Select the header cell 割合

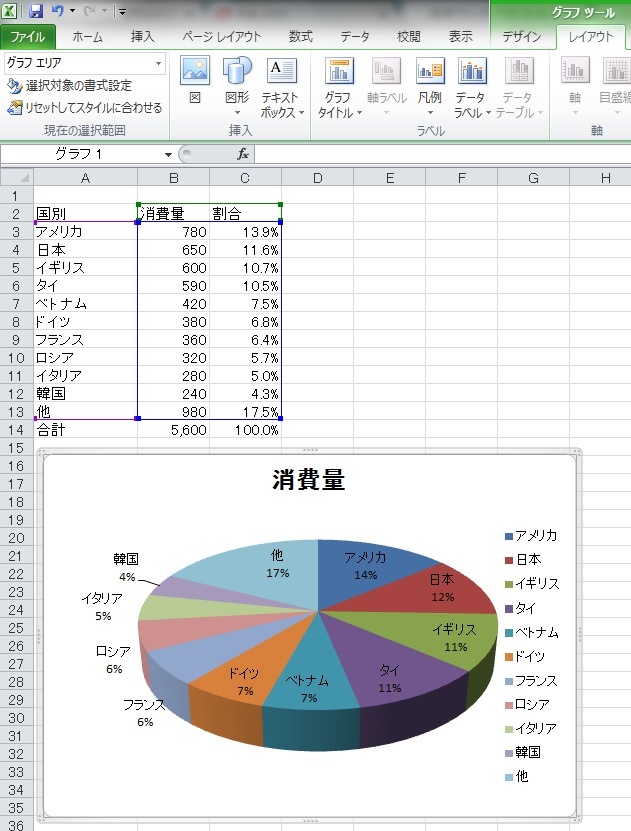[x=245, y=214]
